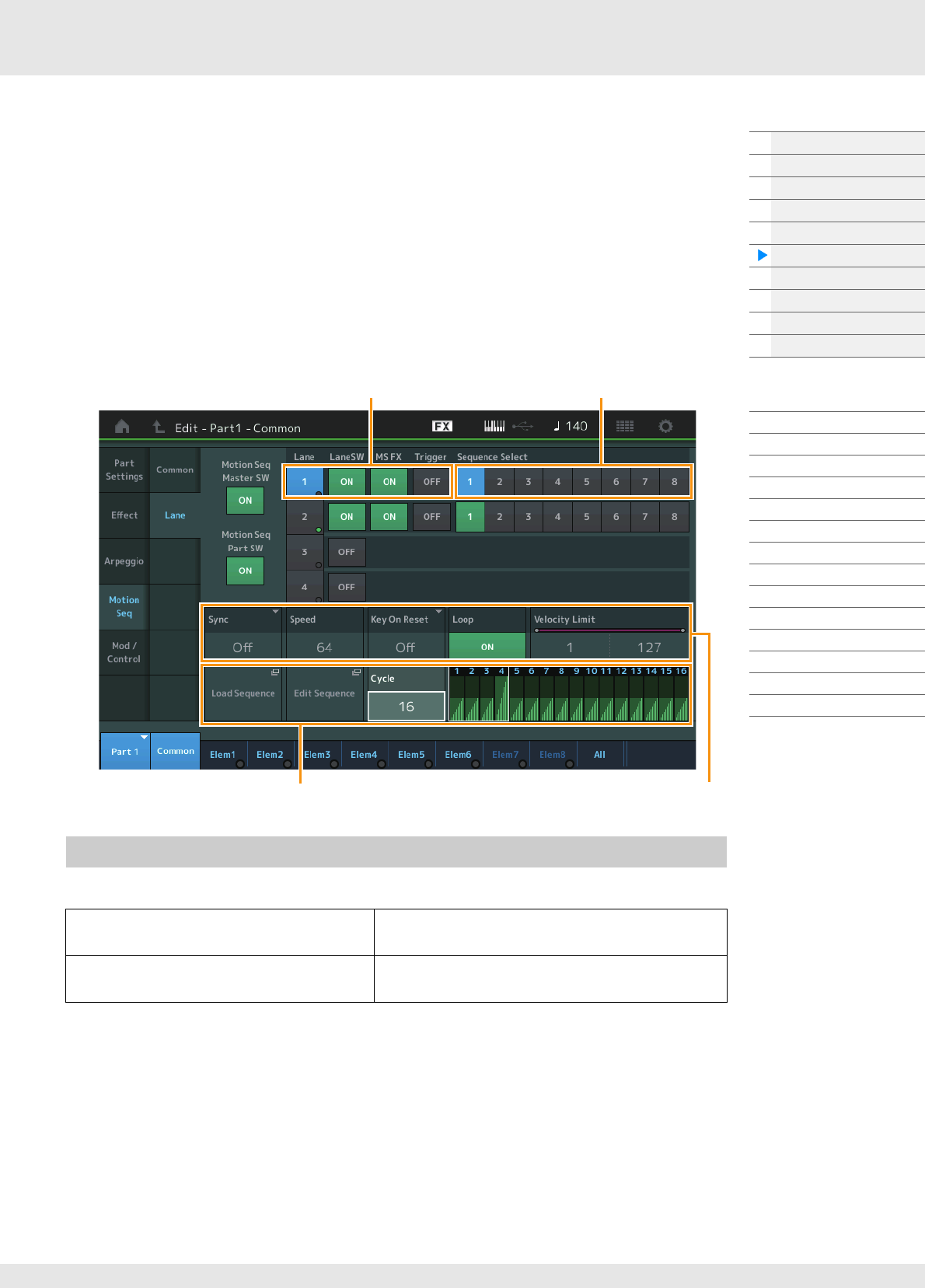
Task: Switch to Elem2 tab
Action: 271,754
